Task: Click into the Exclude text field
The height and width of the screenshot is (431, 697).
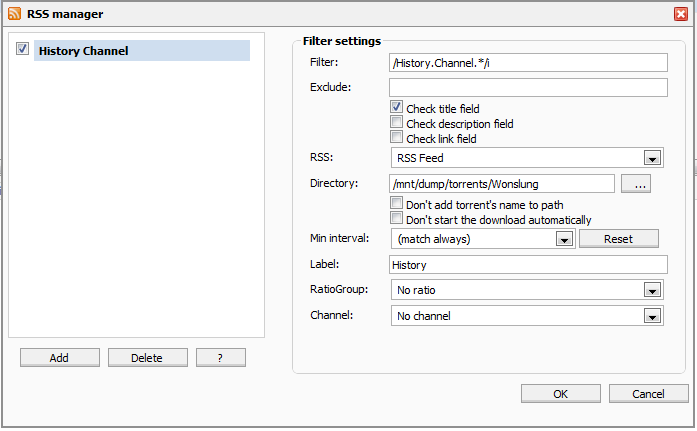Action: 527,88
